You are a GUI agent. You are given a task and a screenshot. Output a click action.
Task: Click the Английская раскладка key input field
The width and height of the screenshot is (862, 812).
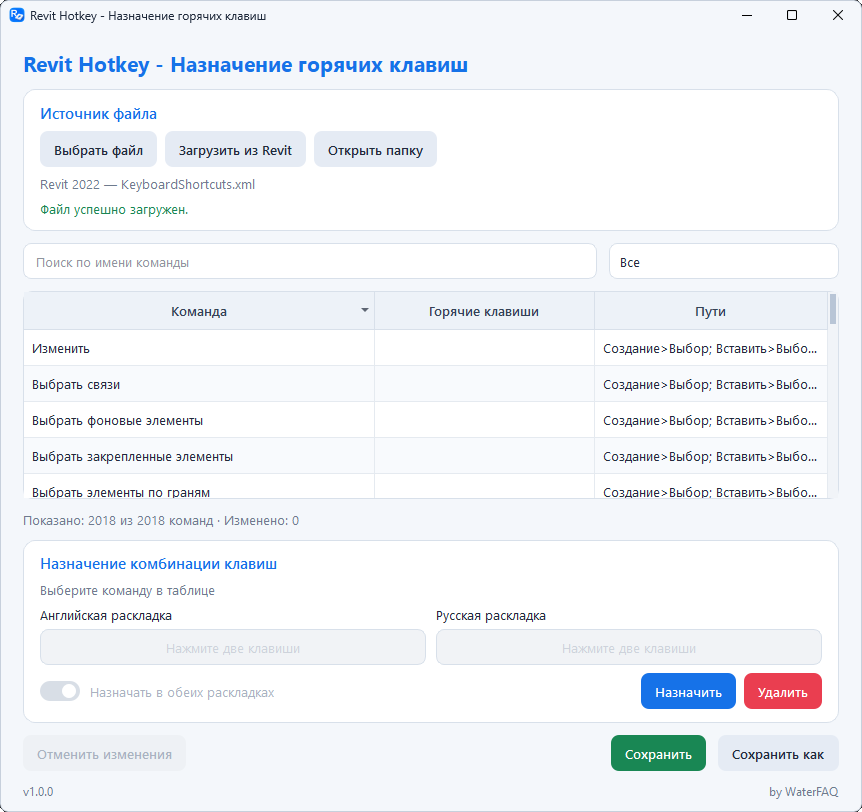[x=233, y=648]
